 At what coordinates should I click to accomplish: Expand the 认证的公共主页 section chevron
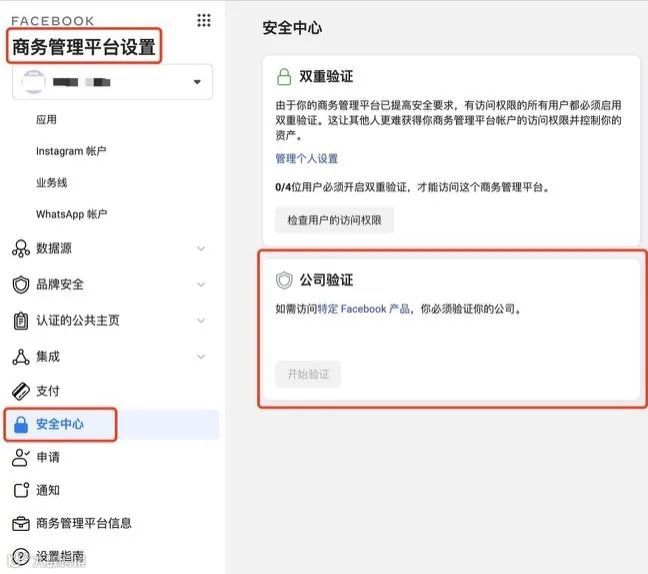pos(201,321)
